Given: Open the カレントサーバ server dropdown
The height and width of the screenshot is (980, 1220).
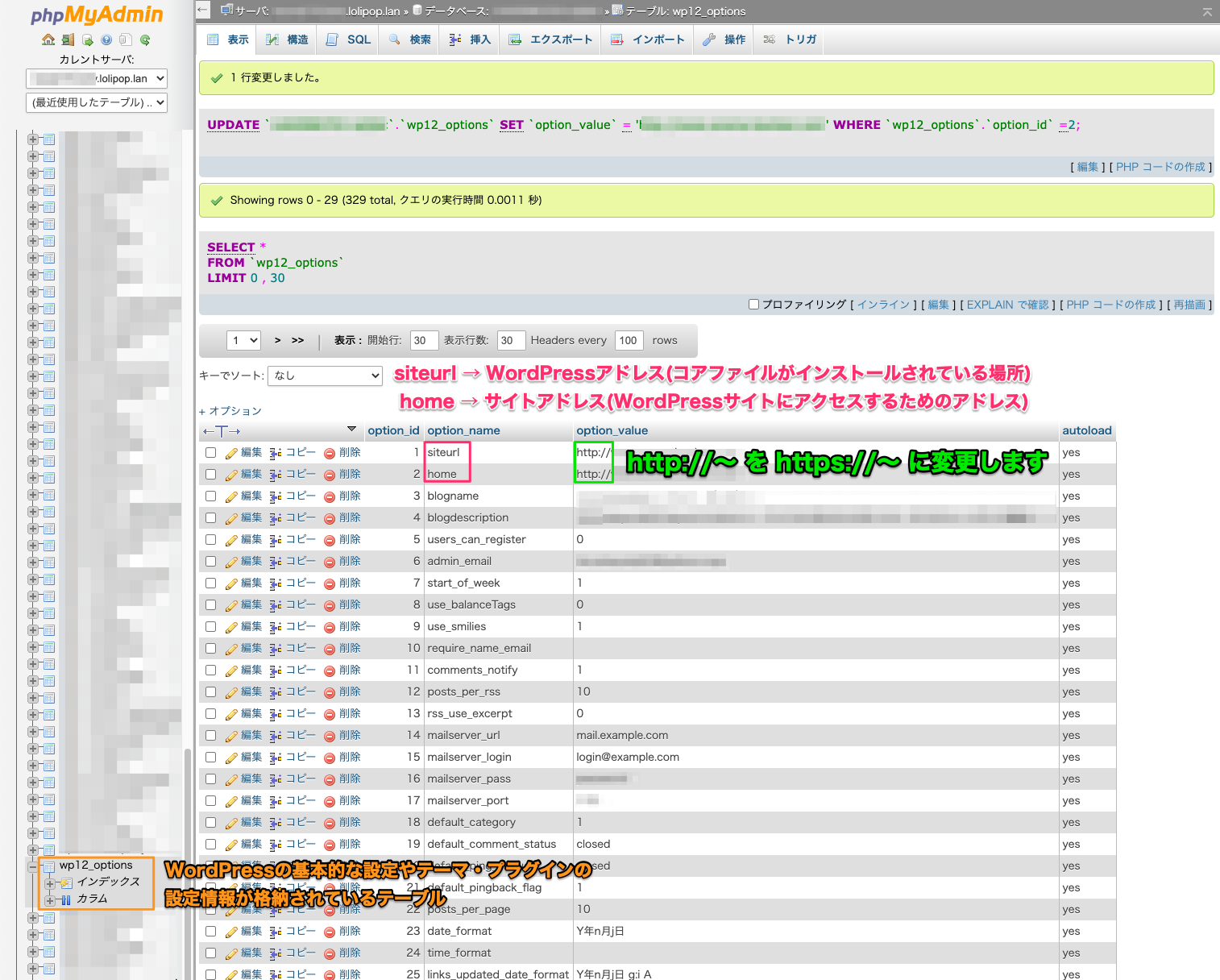Looking at the screenshot, I should pos(97,78).
